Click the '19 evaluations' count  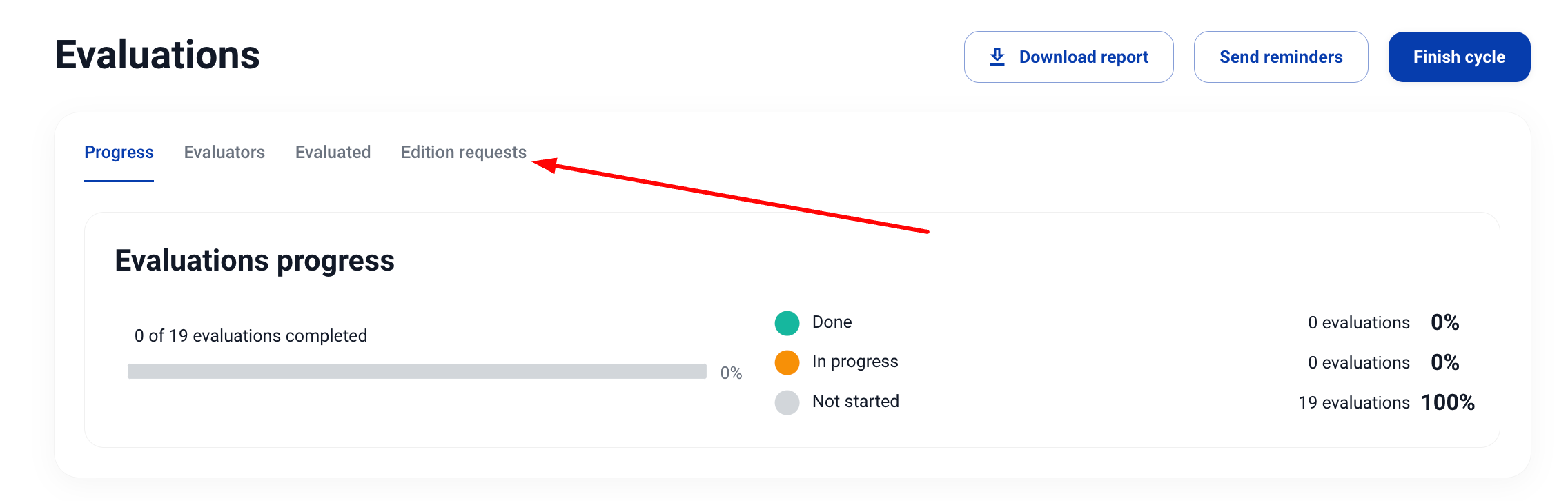pos(1354,402)
